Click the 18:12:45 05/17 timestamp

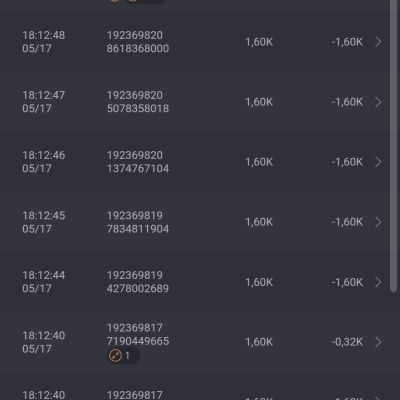point(44,222)
